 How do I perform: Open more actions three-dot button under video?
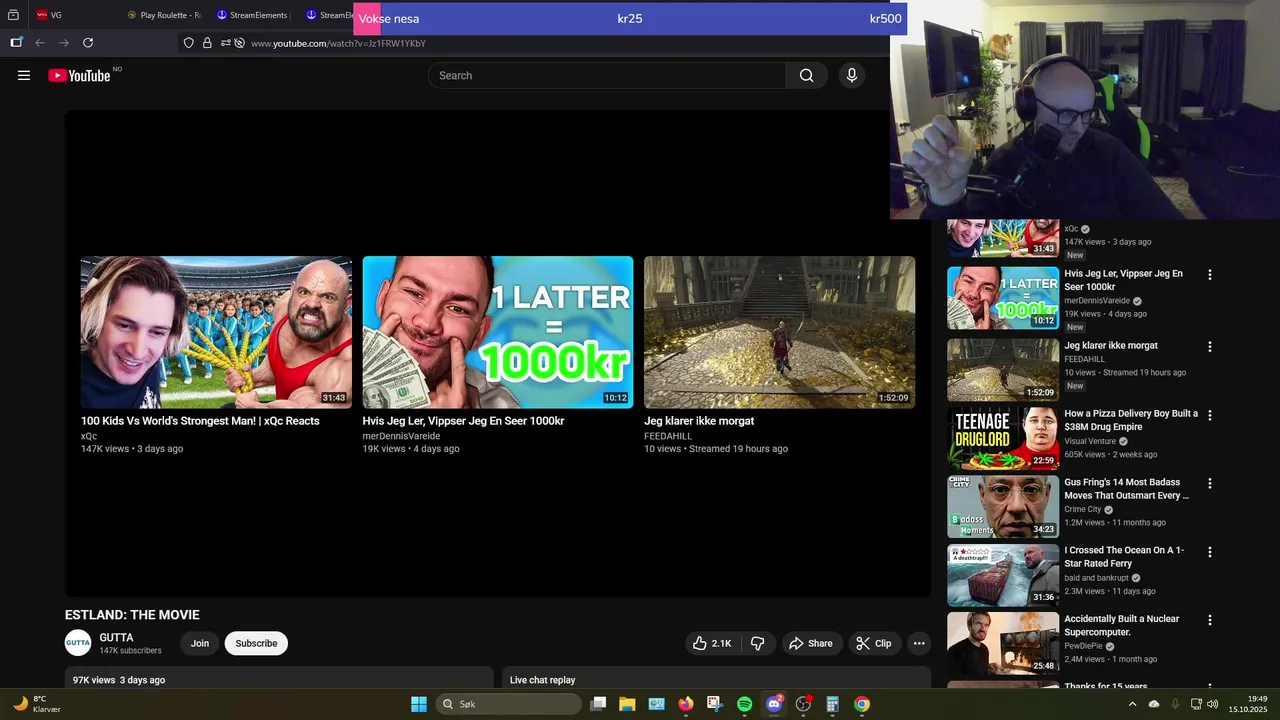point(919,643)
